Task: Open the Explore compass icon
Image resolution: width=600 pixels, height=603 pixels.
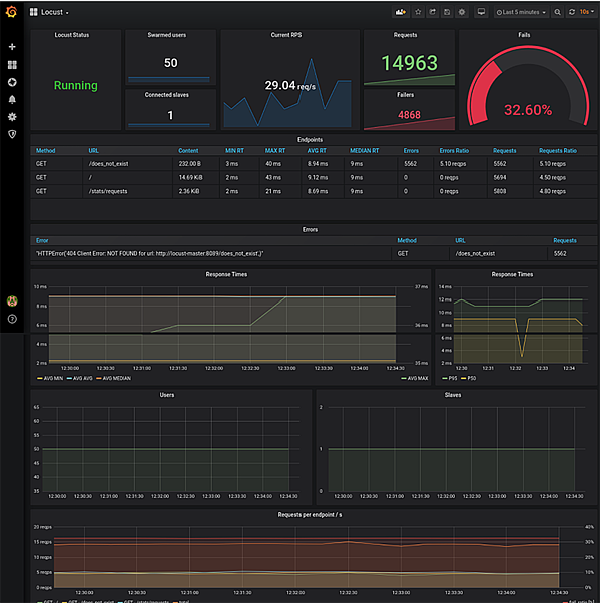Action: (12, 82)
